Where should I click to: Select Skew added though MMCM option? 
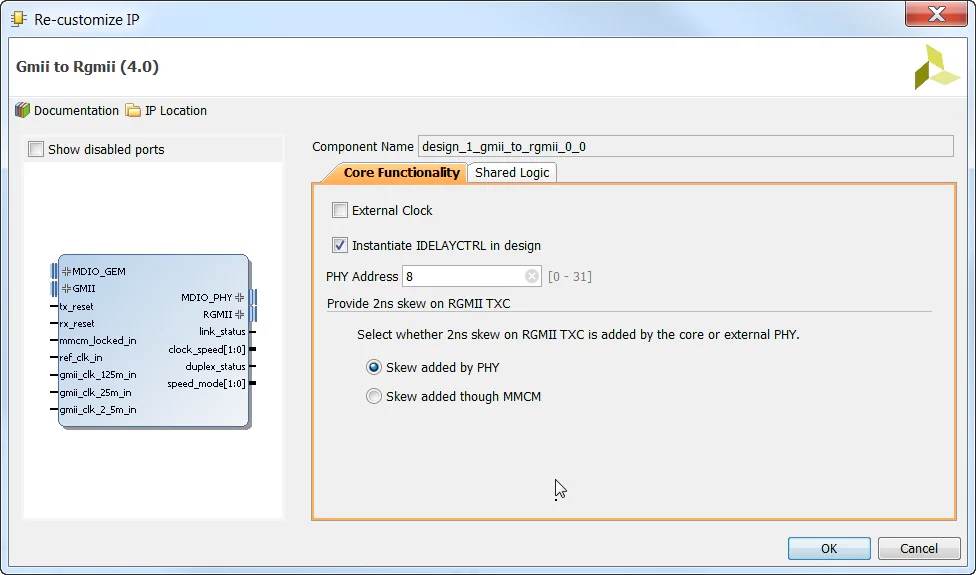click(373, 396)
